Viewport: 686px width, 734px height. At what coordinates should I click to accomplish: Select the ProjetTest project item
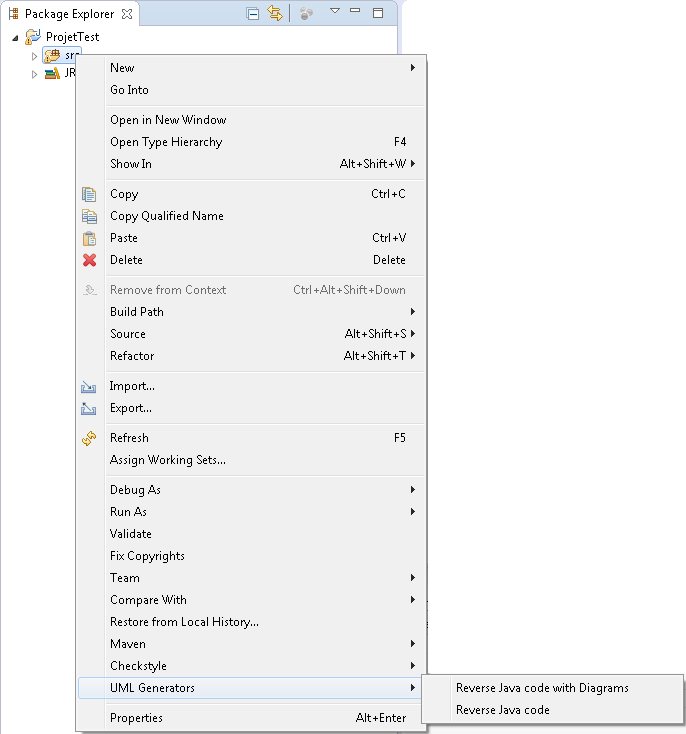coord(72,37)
